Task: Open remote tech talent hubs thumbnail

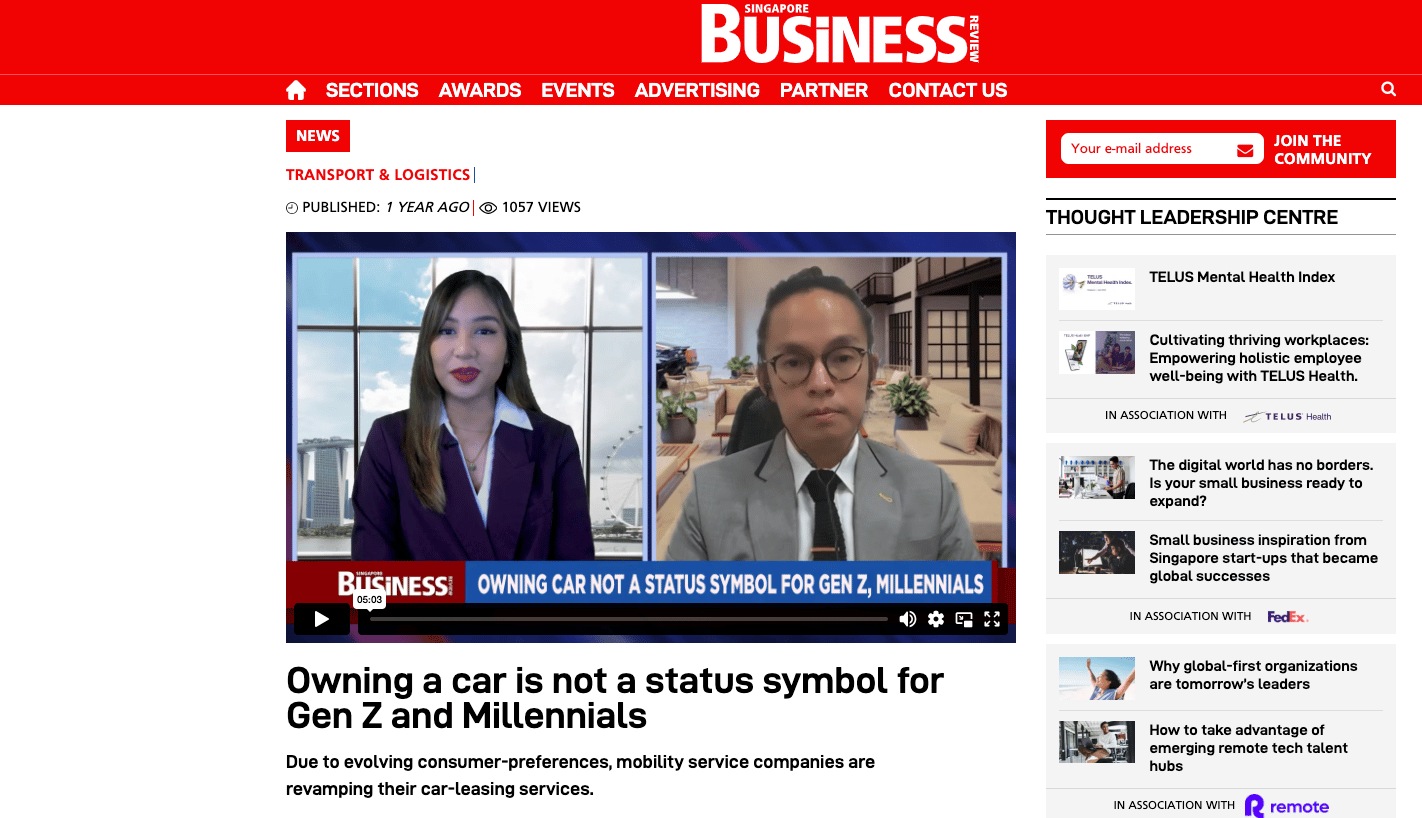Action: (1097, 742)
